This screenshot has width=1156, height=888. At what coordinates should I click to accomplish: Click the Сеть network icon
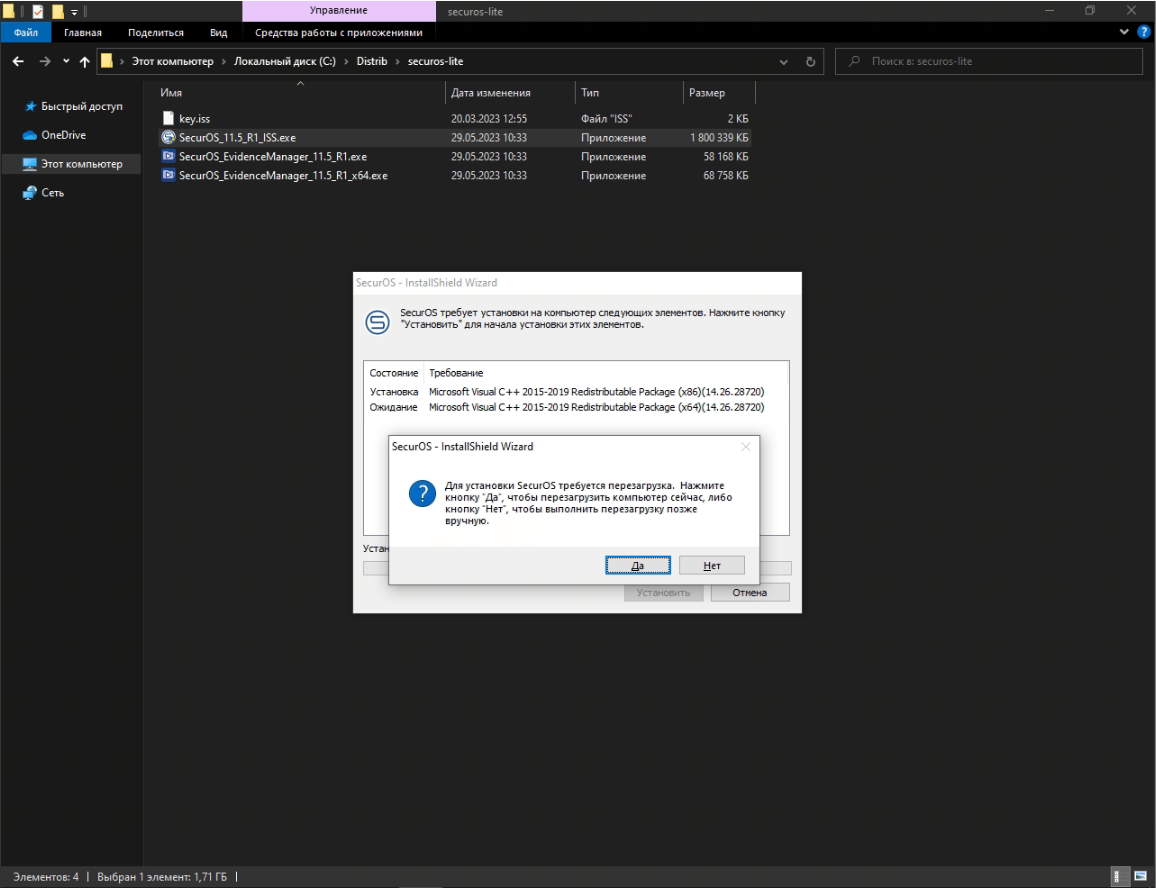point(29,192)
